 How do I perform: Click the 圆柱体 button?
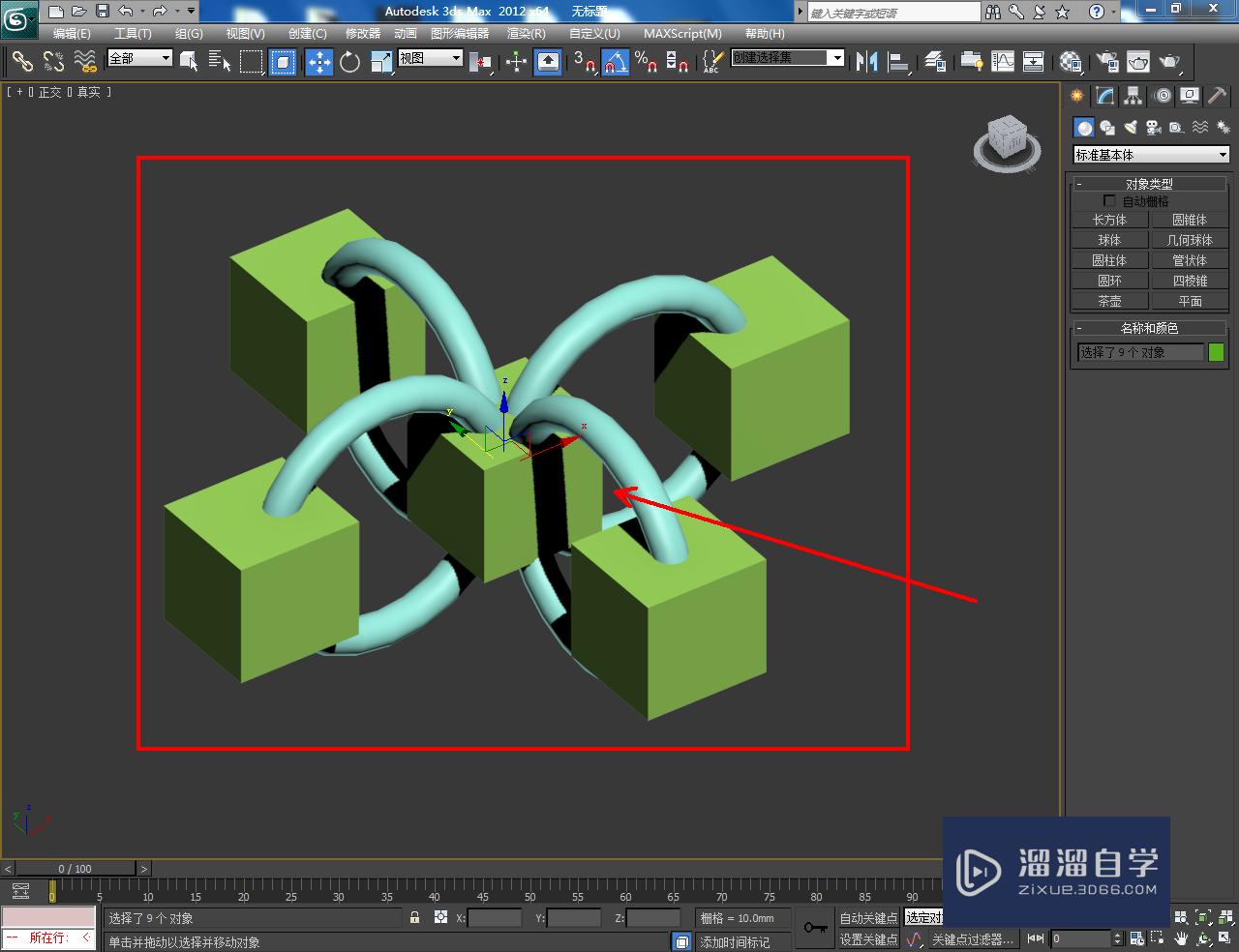[1109, 260]
